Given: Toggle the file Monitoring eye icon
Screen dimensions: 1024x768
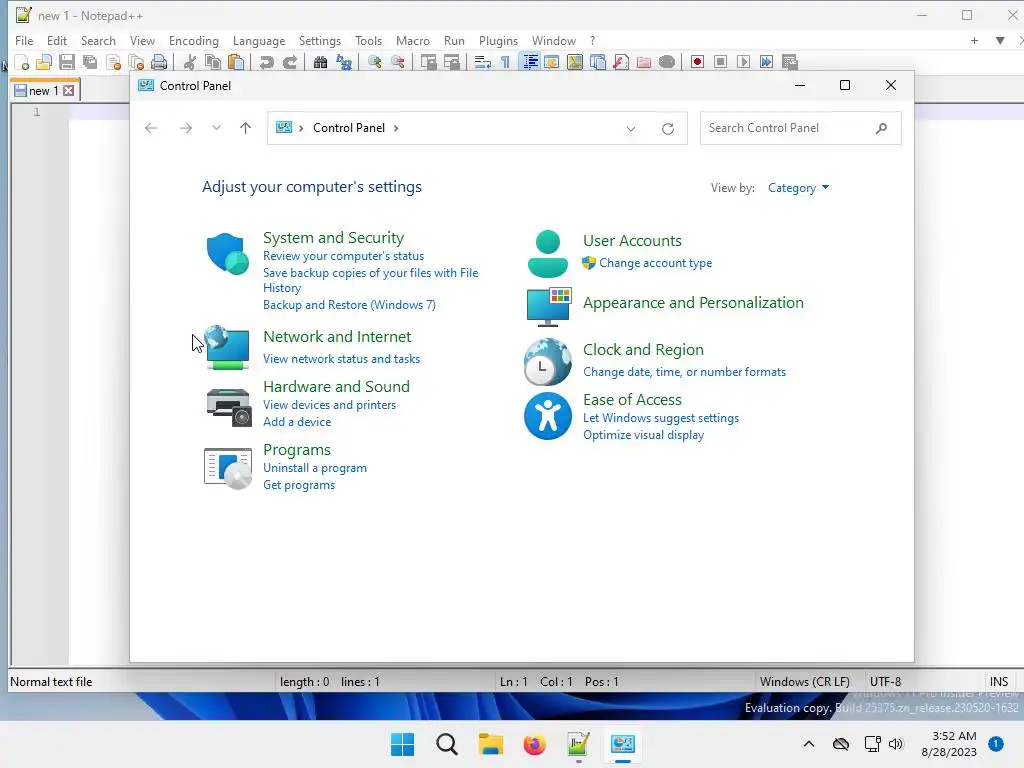Looking at the screenshot, I should click(x=667, y=62).
